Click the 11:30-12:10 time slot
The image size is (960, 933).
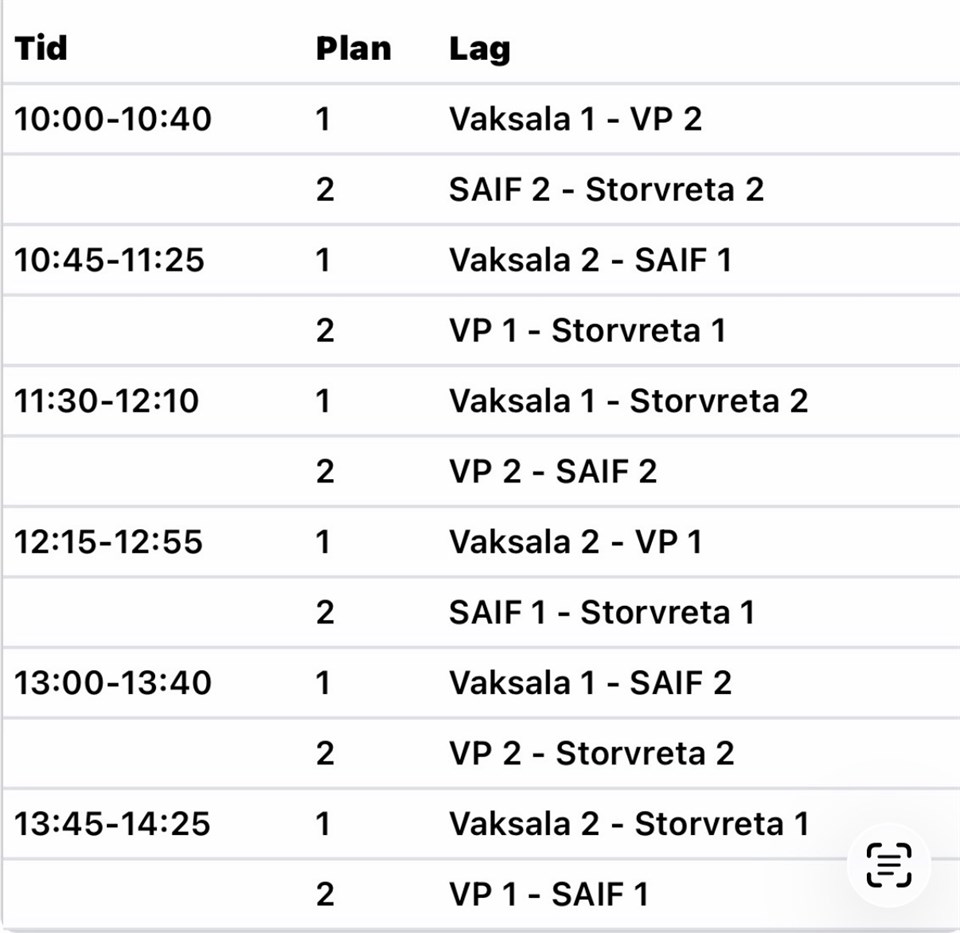(107, 401)
